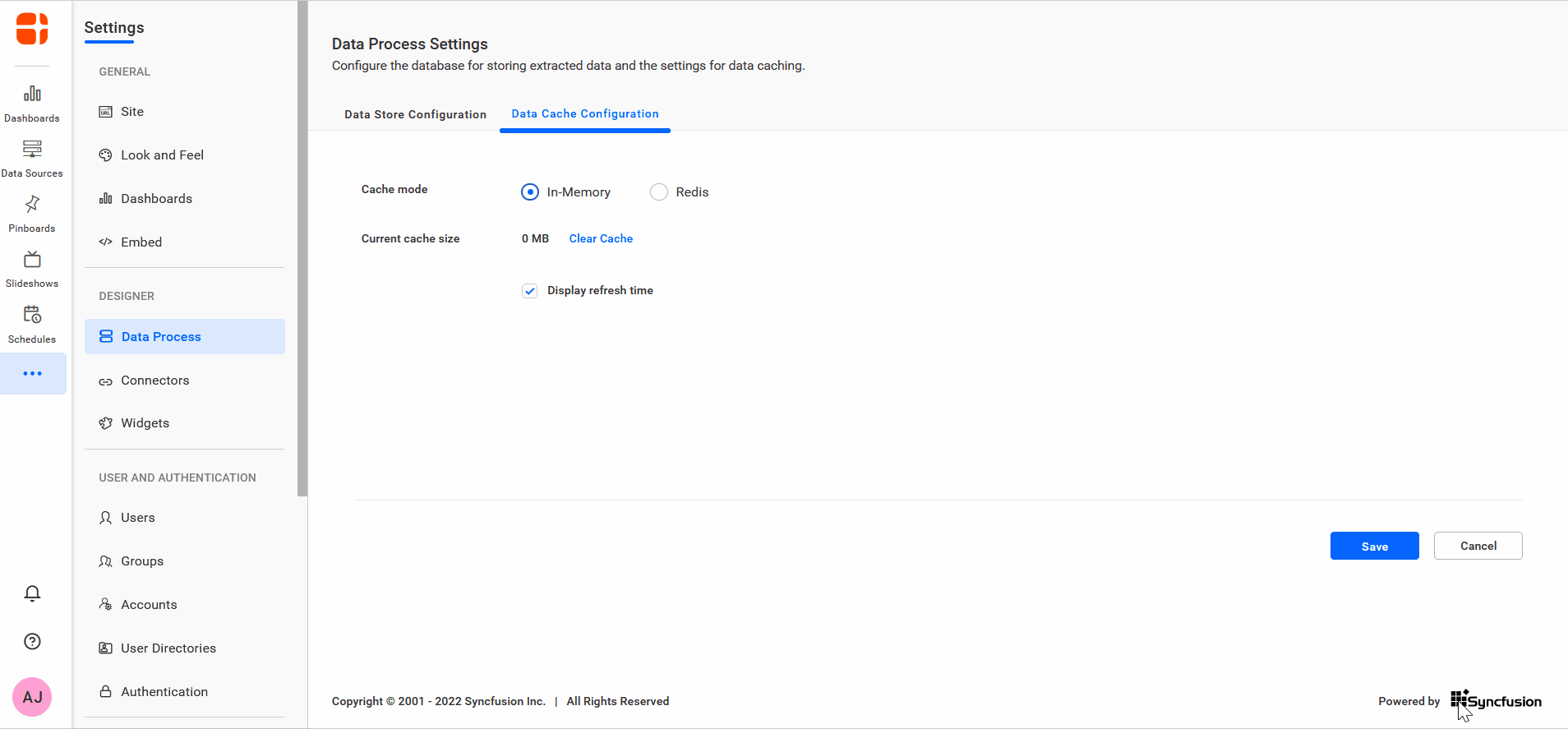Image resolution: width=1568 pixels, height=729 pixels.
Task: Click the Syncfusion logo in footer
Action: click(1496, 701)
